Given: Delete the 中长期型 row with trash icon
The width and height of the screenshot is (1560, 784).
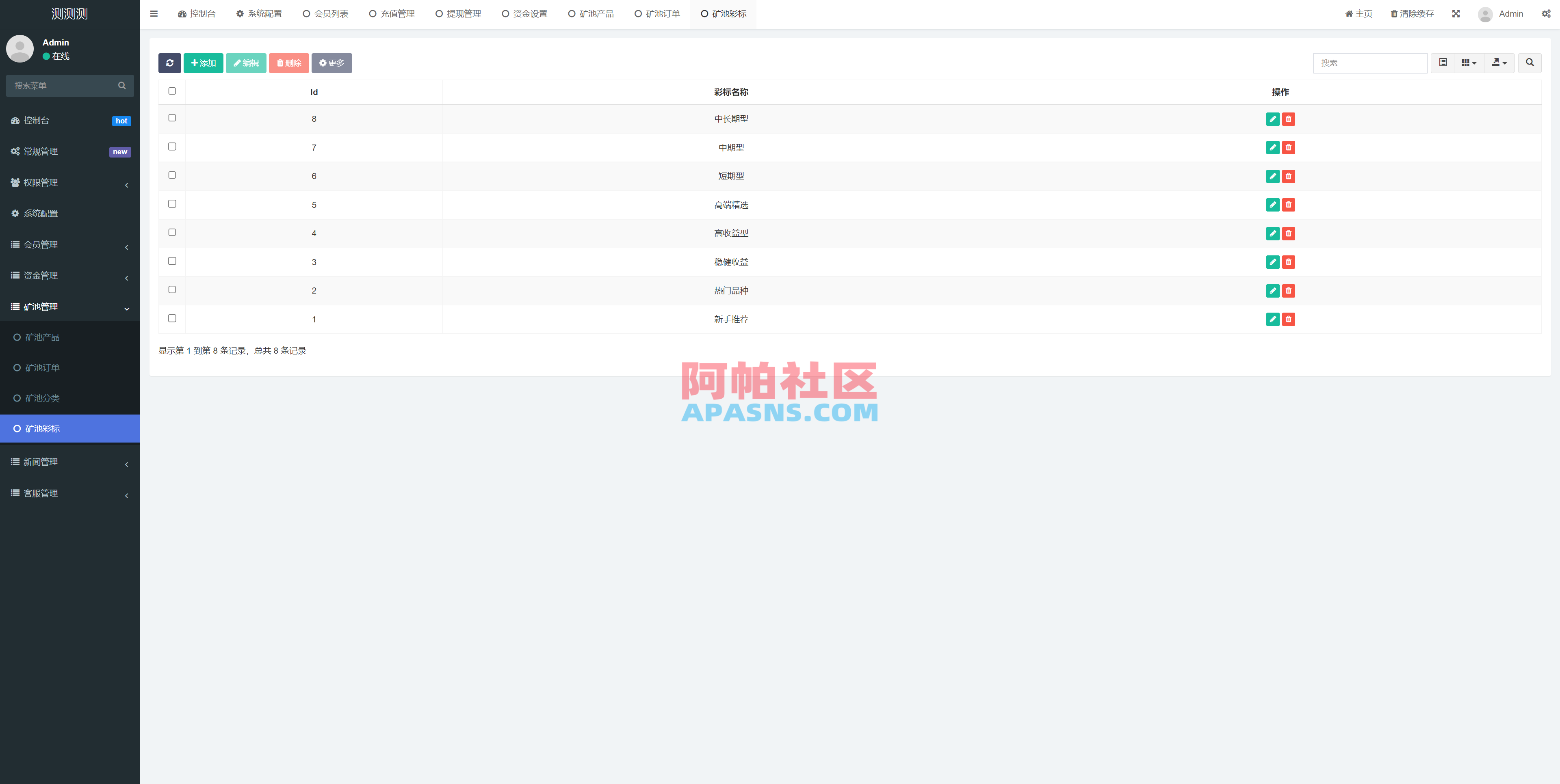Looking at the screenshot, I should (x=1289, y=119).
